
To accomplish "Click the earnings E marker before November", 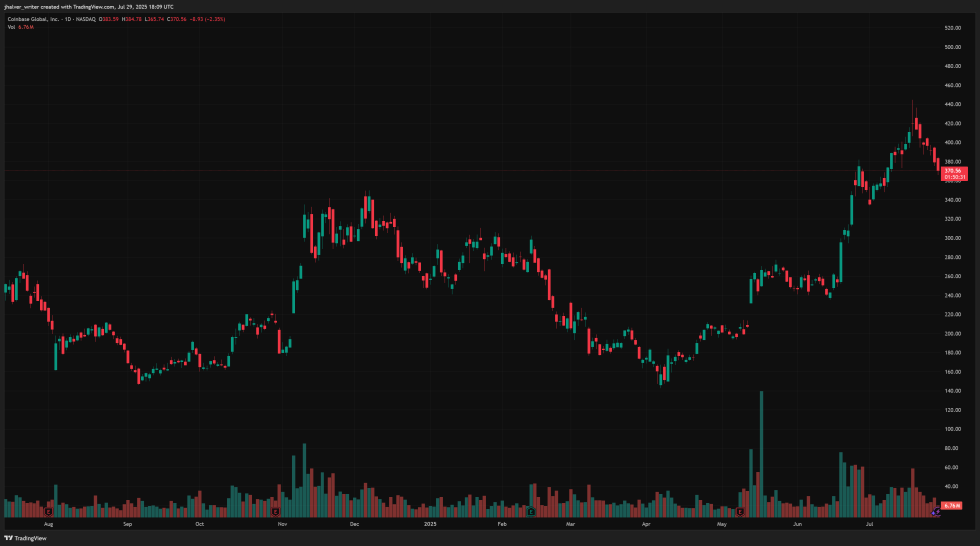I will point(275,511).
